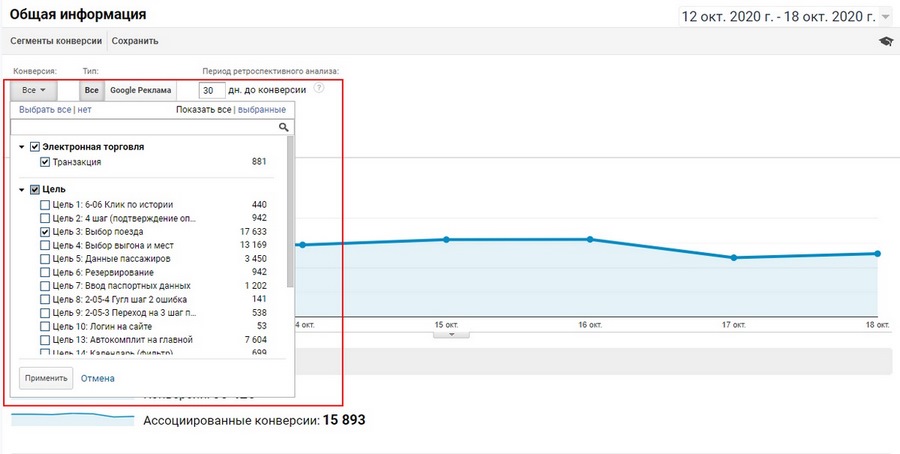Click the help question mark near lookback period

pyautogui.click(x=319, y=88)
